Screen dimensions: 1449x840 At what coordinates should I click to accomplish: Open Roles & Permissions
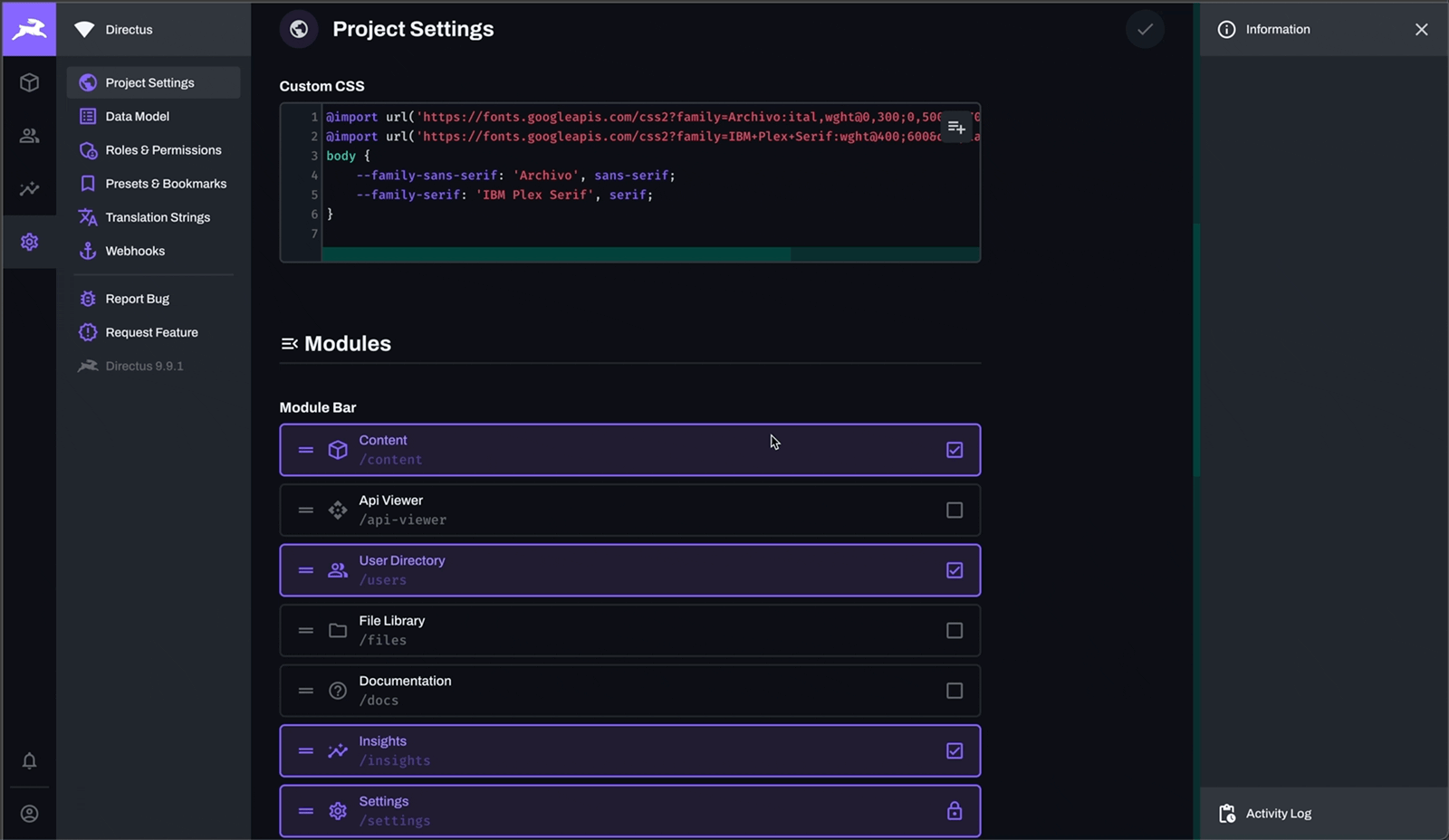point(154,149)
